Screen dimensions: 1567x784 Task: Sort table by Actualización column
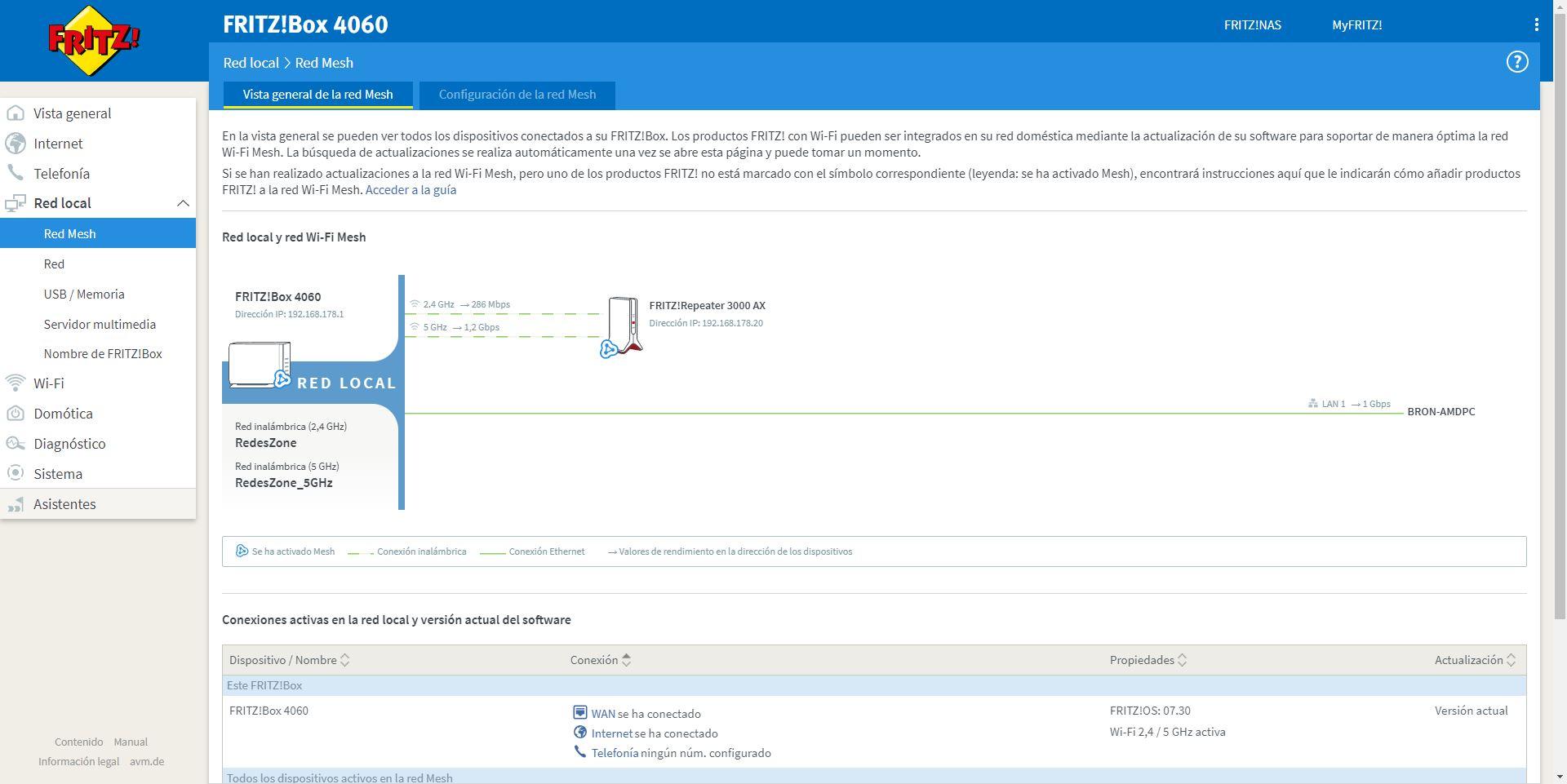(1511, 660)
